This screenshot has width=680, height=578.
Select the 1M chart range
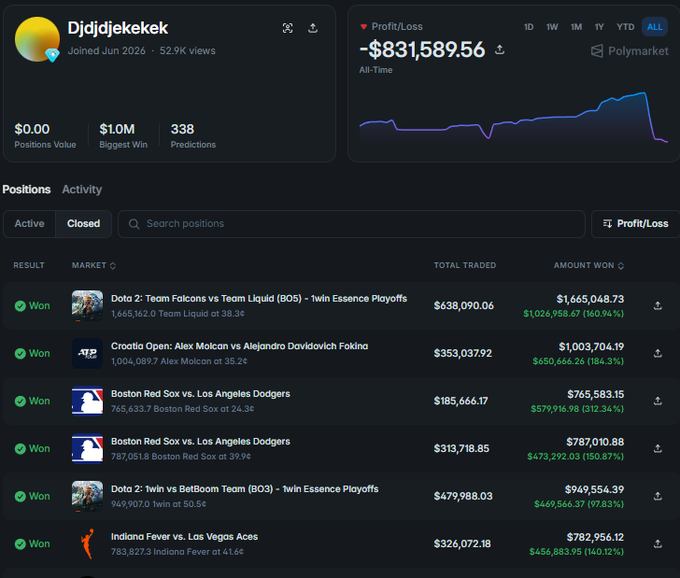(576, 27)
